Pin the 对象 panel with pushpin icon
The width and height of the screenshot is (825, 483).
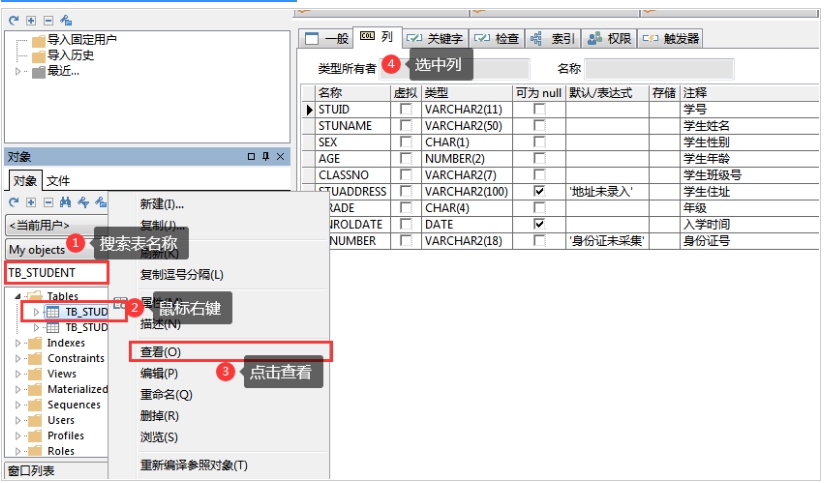pos(266,157)
